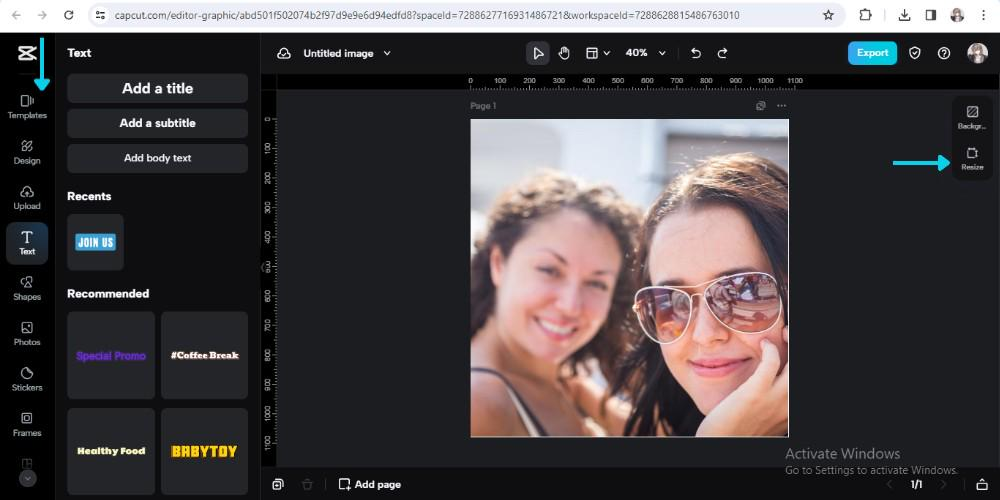The width and height of the screenshot is (1000, 500).
Task: View site information icon in address bar
Action: tap(99, 15)
